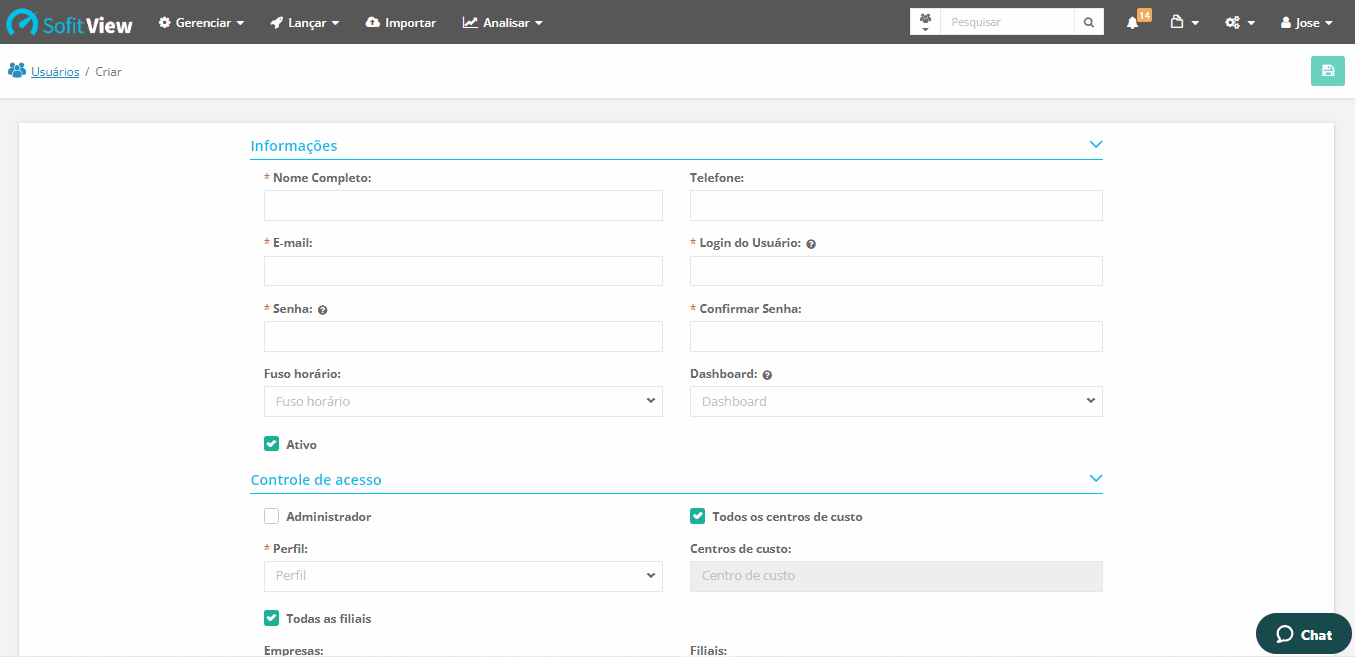Open the Gerenciar menu
This screenshot has height=657, width=1355.
[x=201, y=22]
